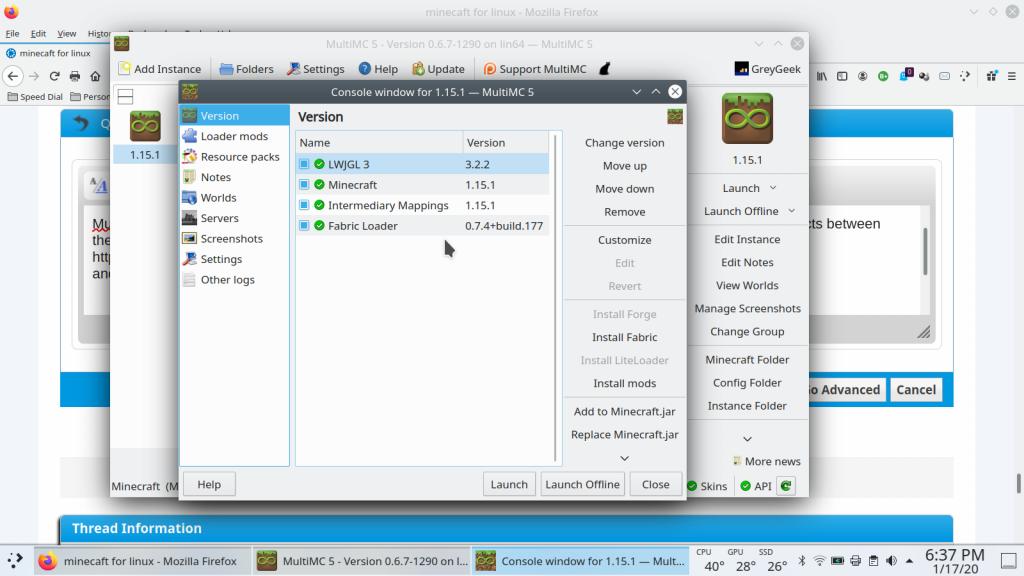This screenshot has height=576, width=1024.
Task: Click Minecraft Folder in MultiMC panel
Action: click(747, 360)
